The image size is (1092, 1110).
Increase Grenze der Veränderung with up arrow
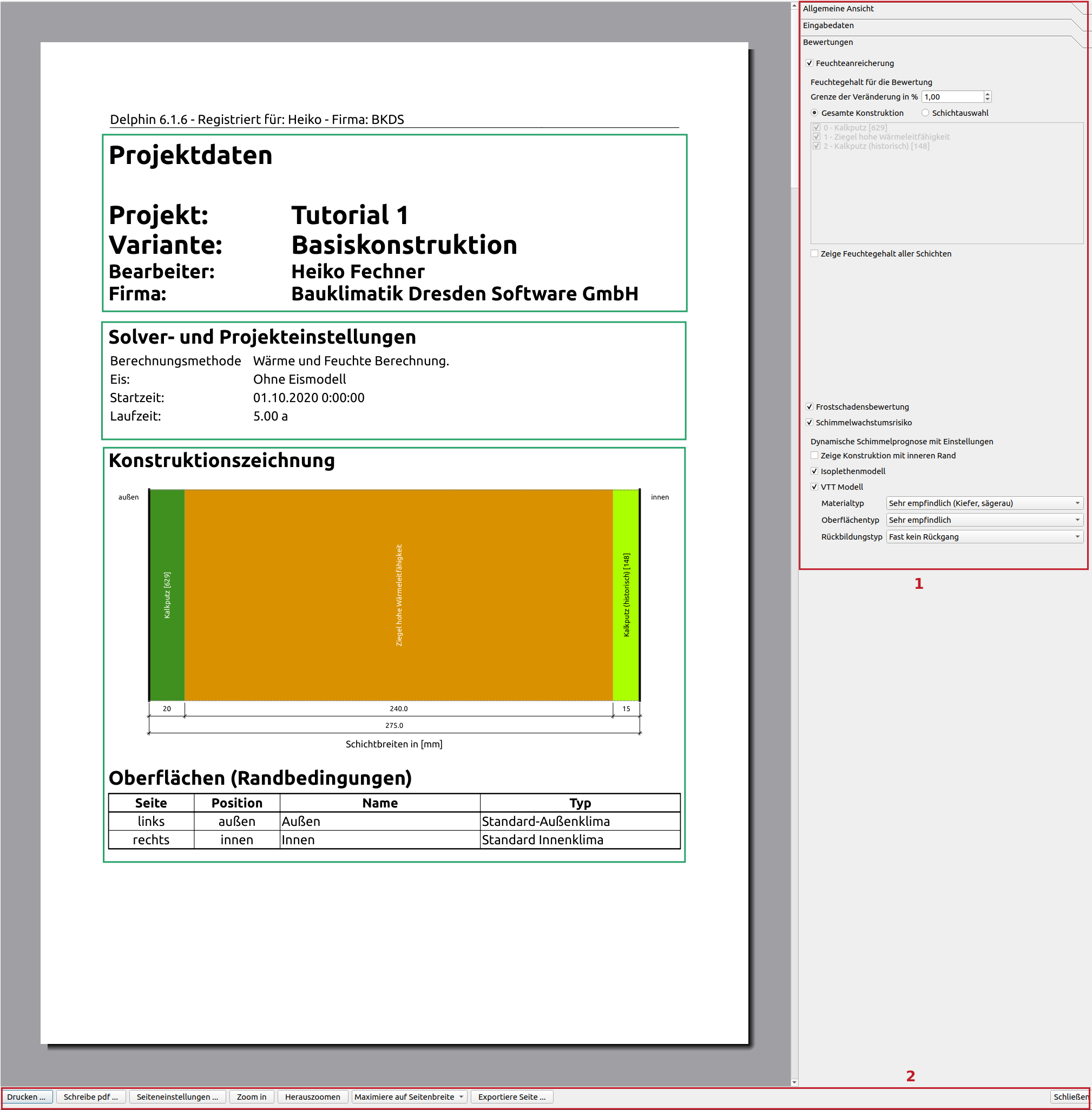(987, 94)
